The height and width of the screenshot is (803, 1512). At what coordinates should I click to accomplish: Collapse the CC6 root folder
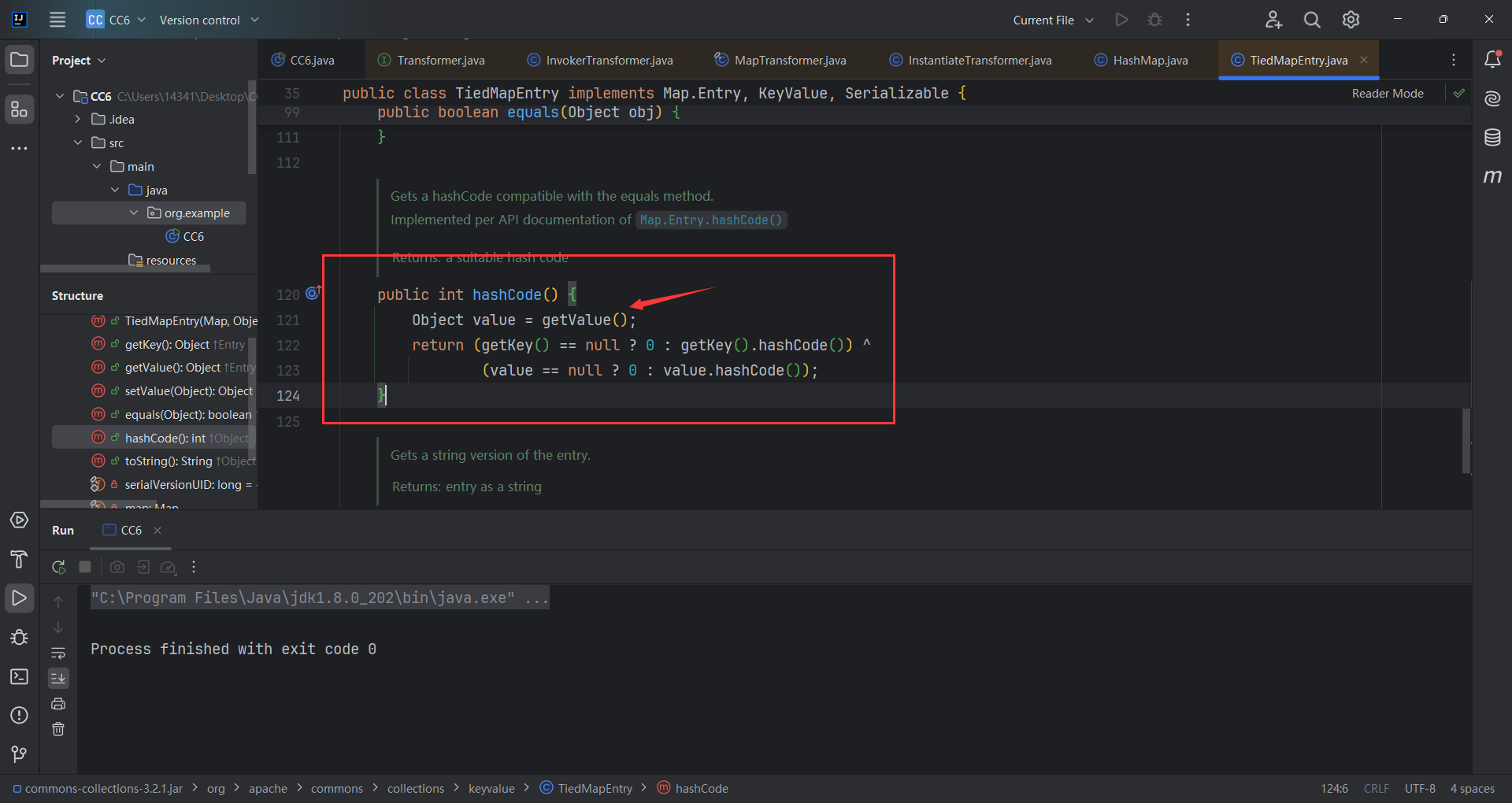[x=60, y=96]
